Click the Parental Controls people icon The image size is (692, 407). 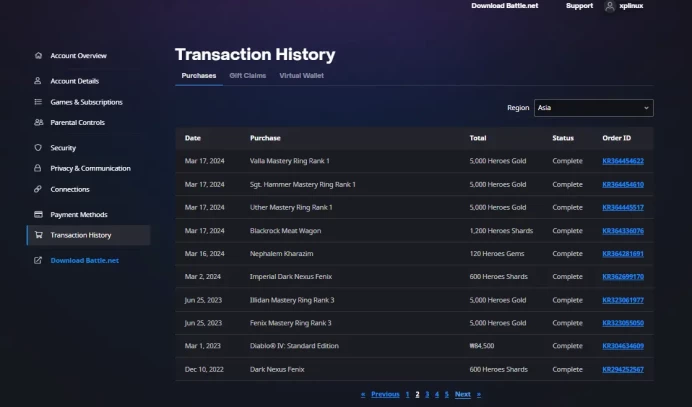pos(38,122)
